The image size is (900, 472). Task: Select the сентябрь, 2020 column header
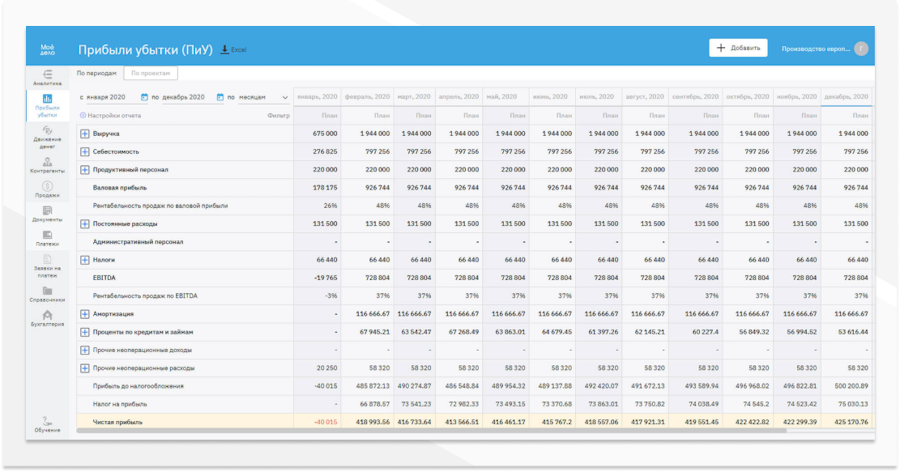(695, 96)
